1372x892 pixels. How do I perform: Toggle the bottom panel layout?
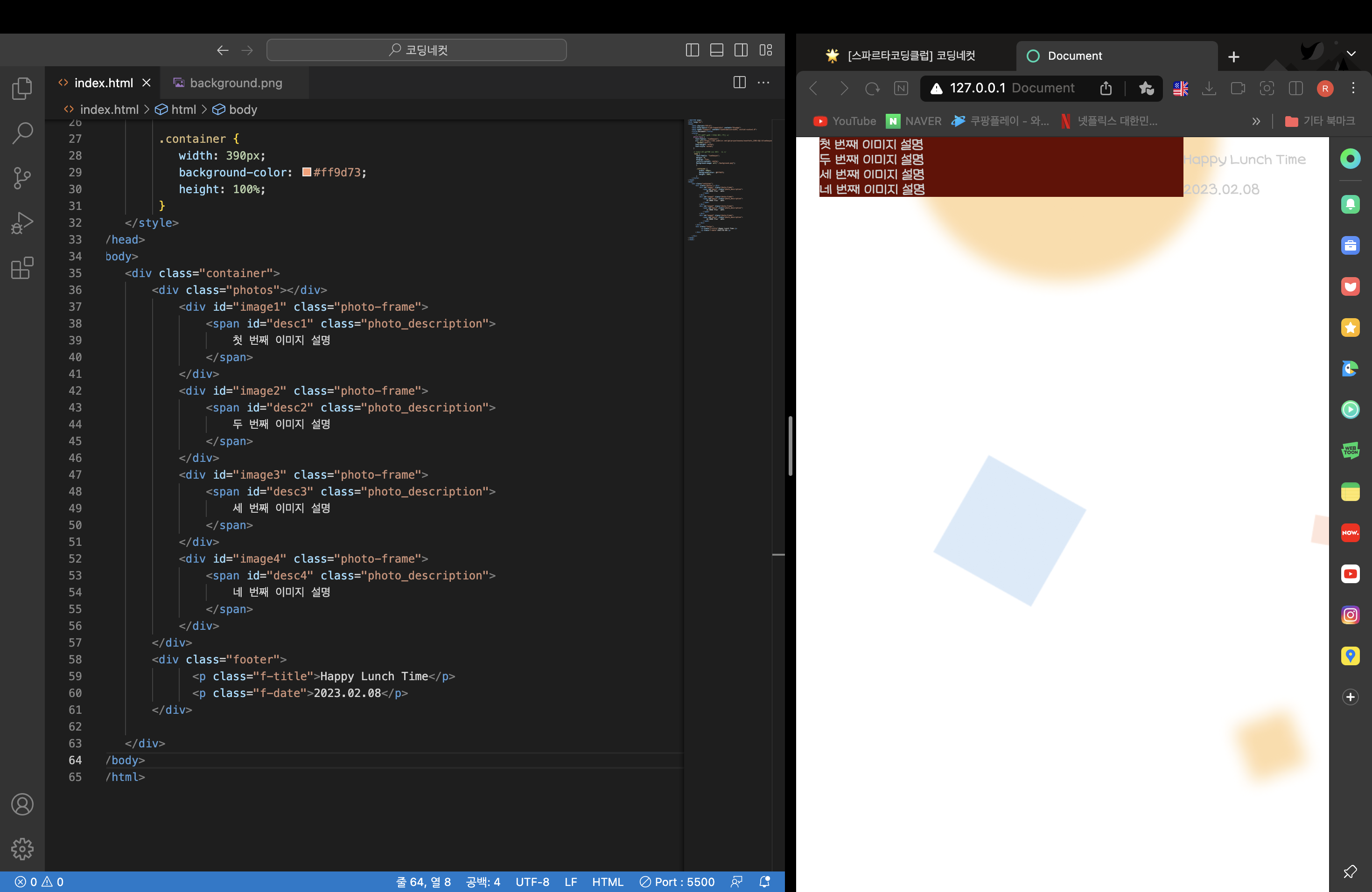point(716,50)
